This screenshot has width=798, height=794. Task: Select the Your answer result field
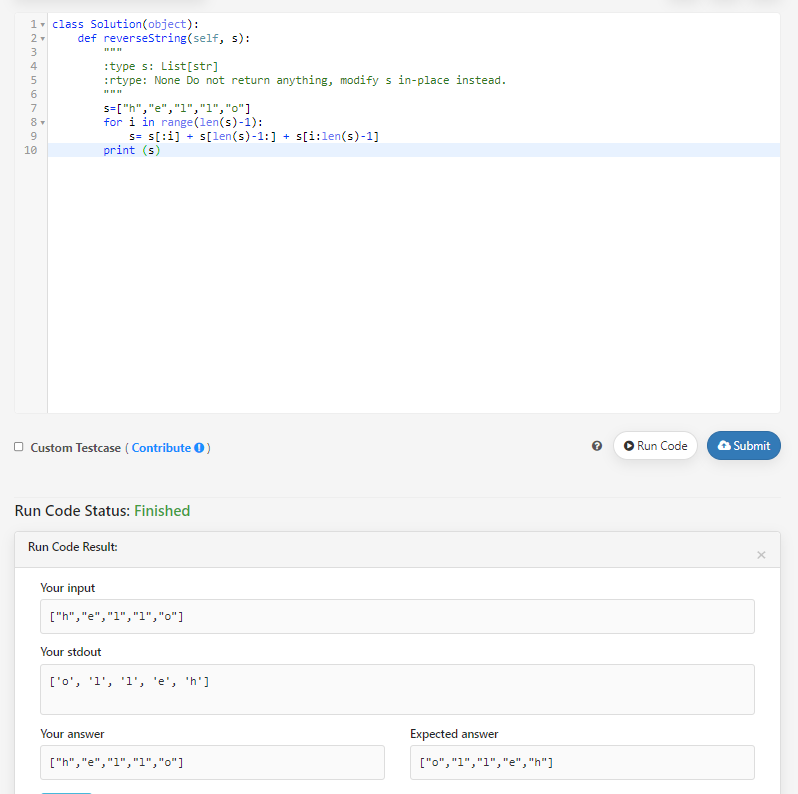coord(212,762)
